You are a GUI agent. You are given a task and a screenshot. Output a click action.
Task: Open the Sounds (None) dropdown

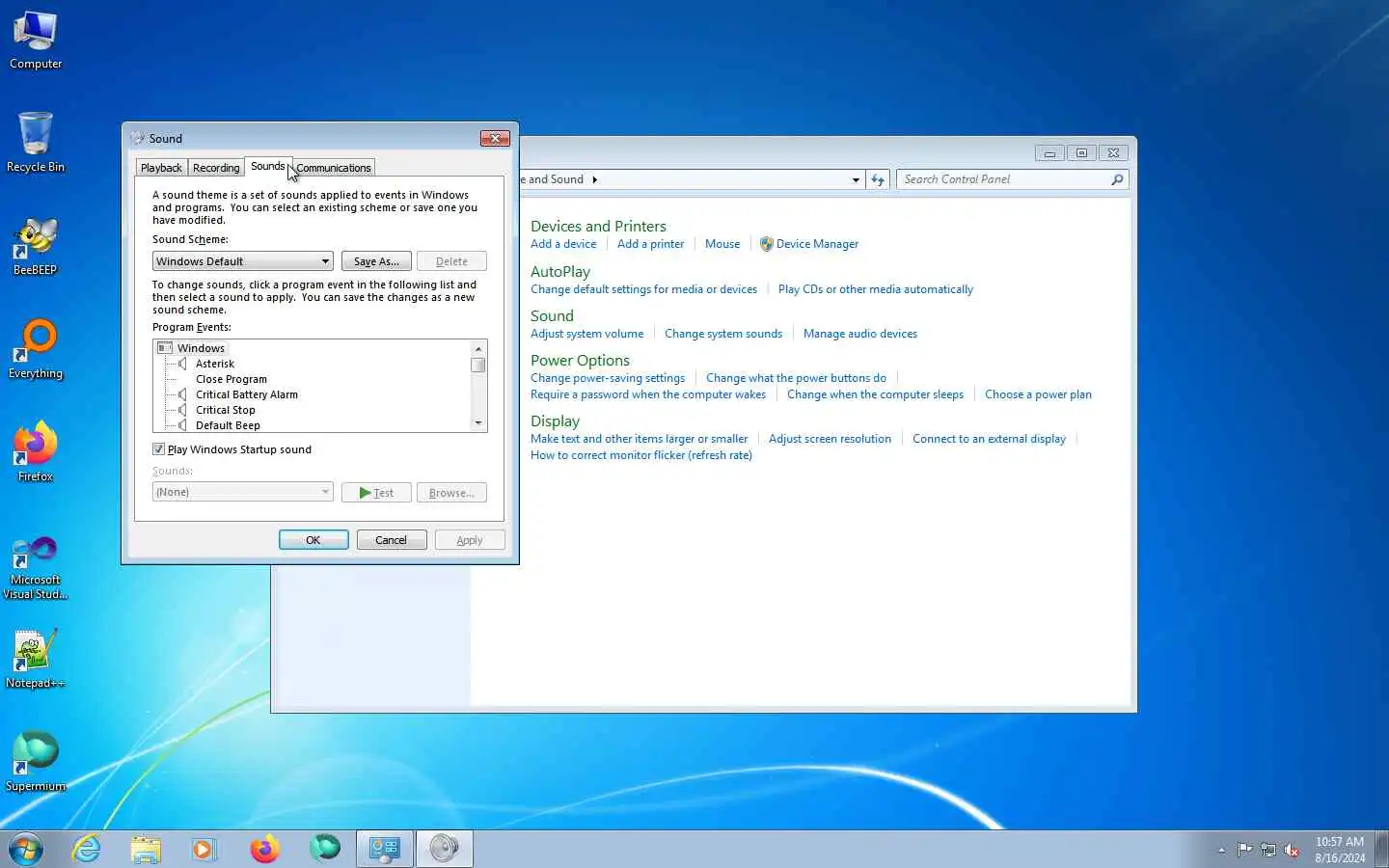point(243,492)
